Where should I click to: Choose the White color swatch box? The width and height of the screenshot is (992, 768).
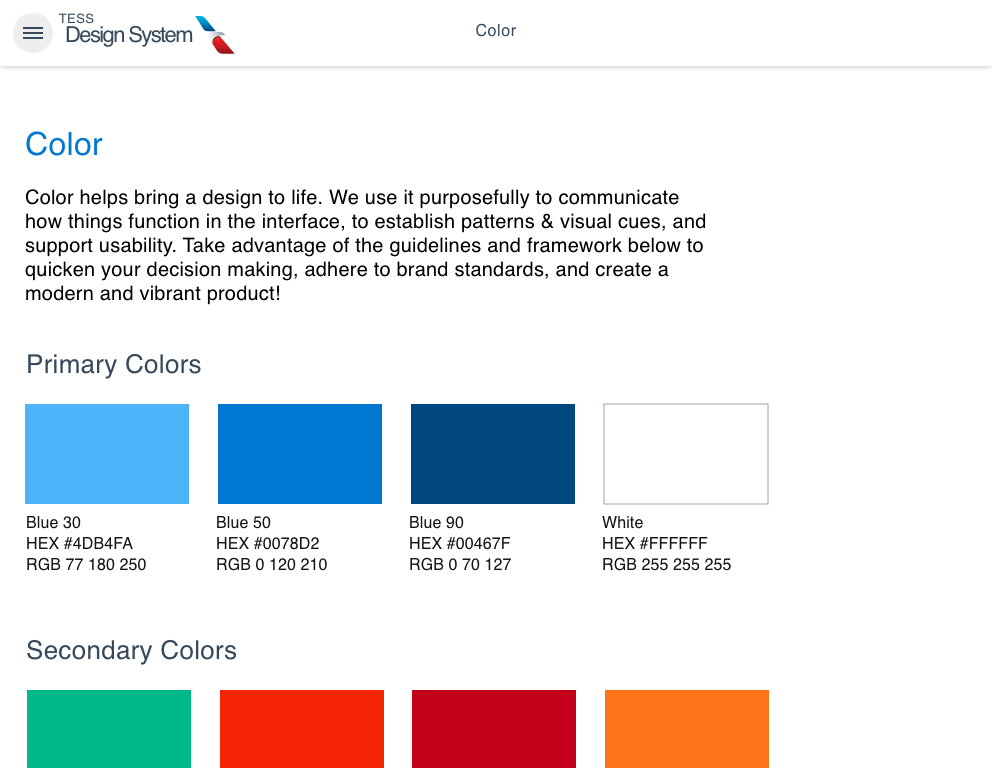click(x=686, y=453)
